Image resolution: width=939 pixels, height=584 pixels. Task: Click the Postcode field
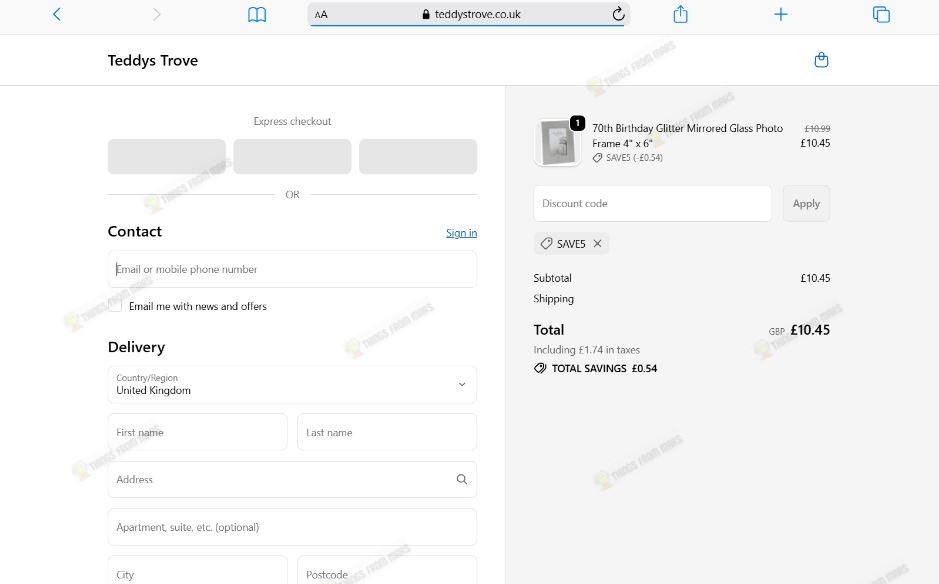coord(387,572)
